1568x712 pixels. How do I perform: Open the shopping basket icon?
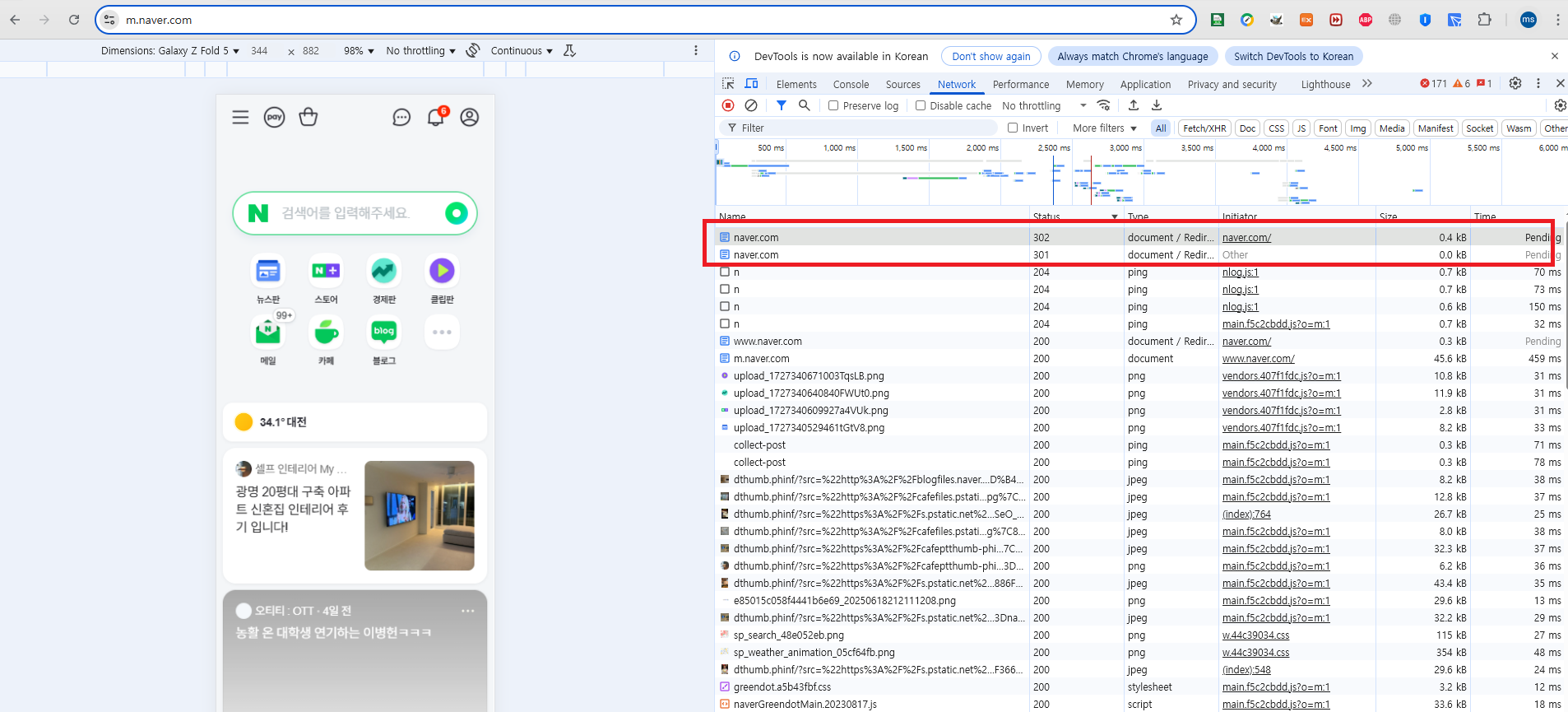(308, 118)
